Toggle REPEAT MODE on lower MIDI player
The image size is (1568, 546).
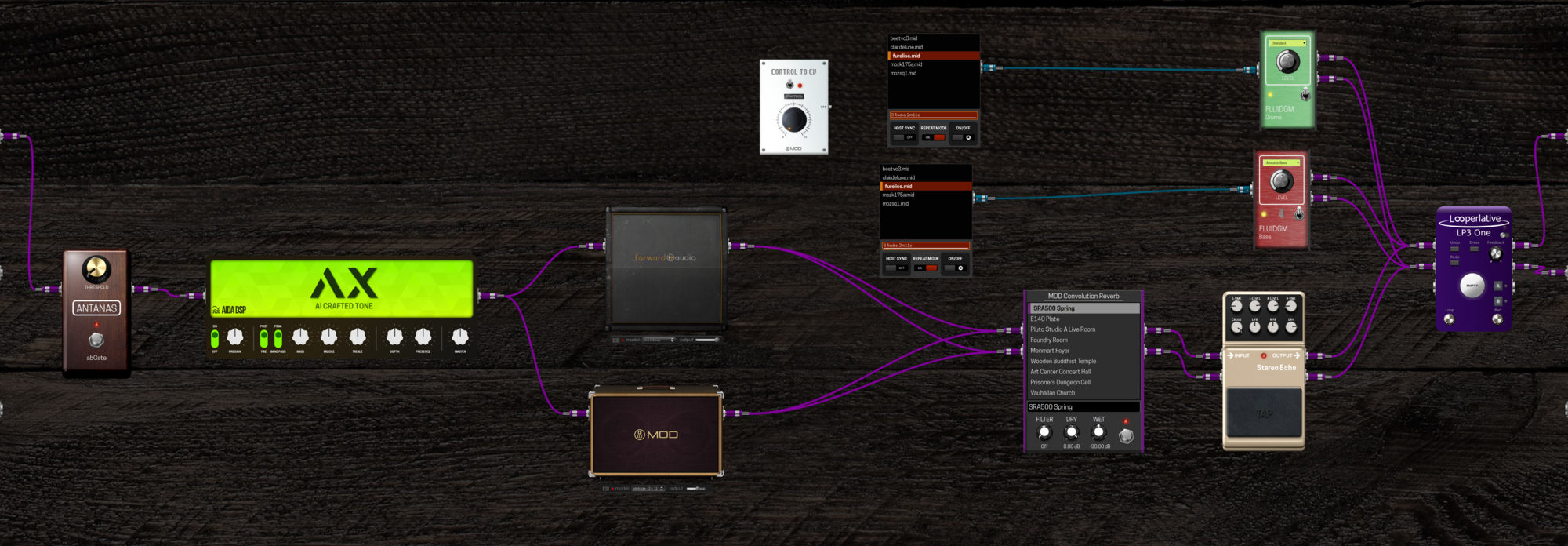pos(925,268)
